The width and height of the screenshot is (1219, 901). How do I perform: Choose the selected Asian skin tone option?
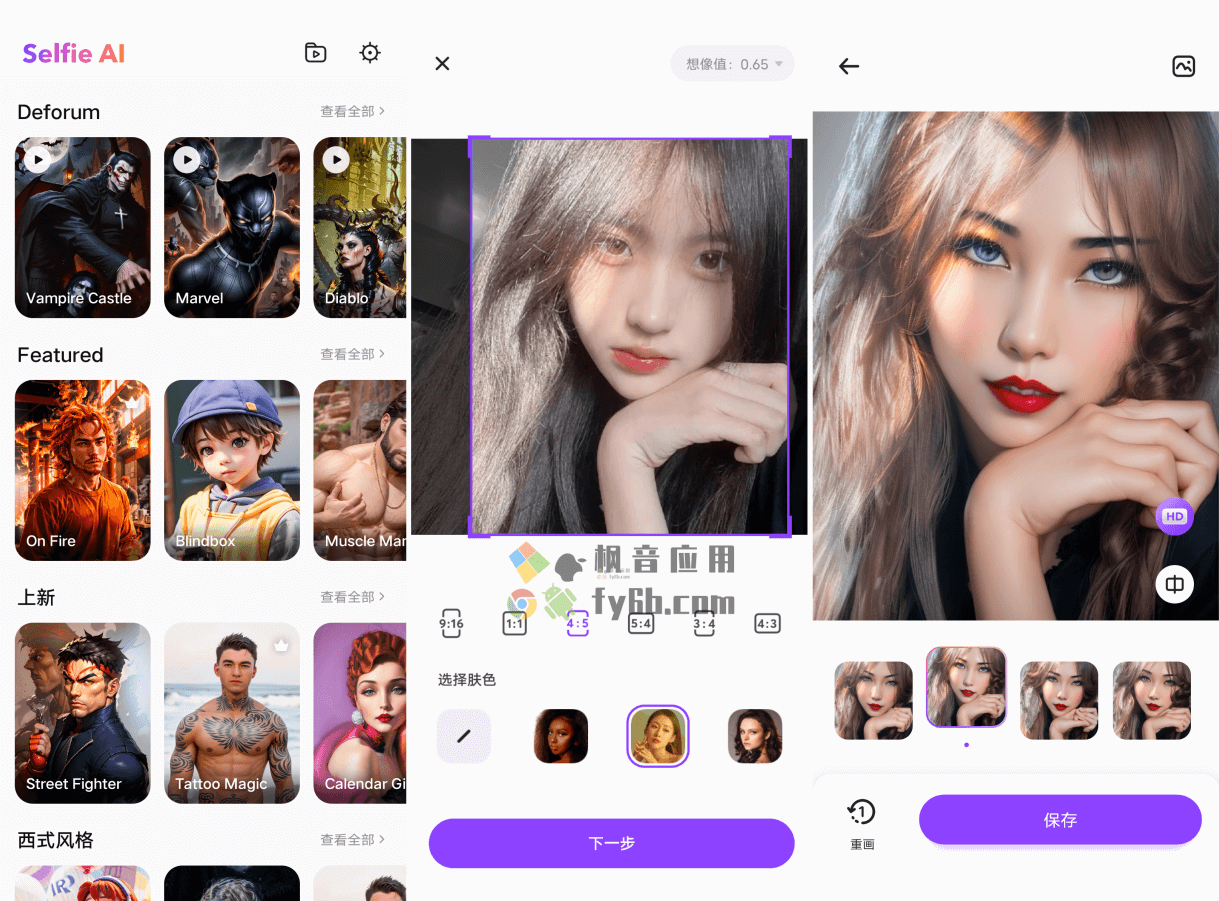tap(658, 736)
